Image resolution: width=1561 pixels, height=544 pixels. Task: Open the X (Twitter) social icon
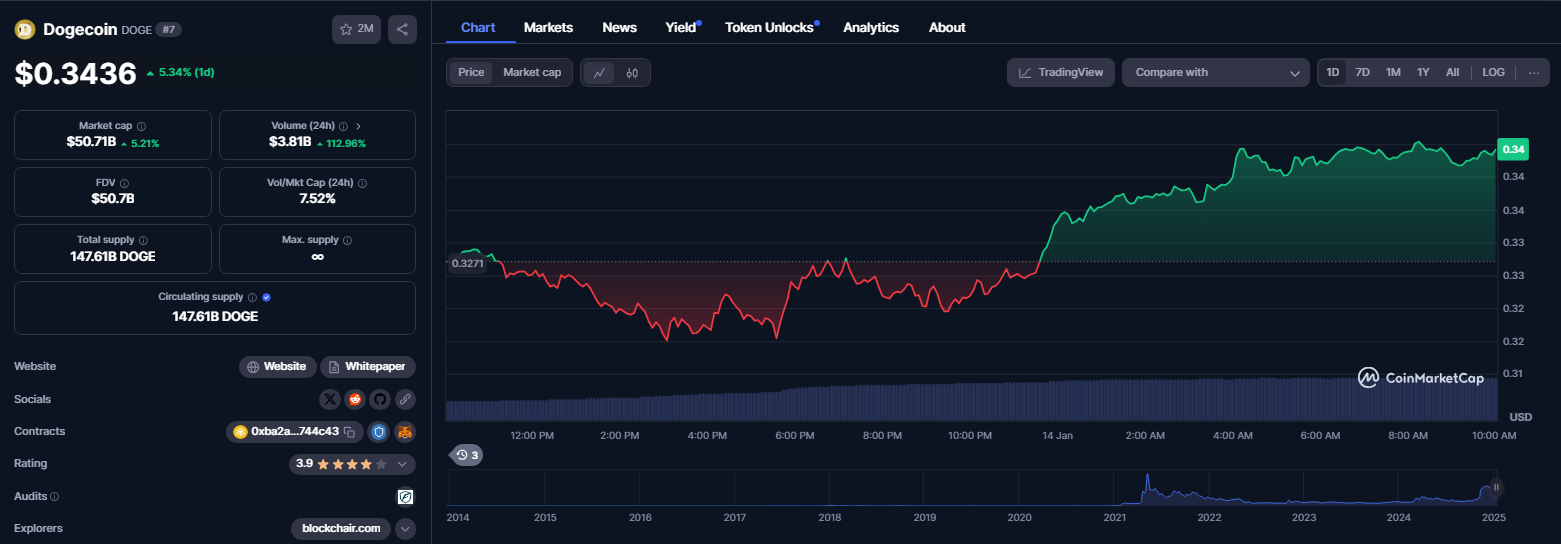click(x=330, y=399)
